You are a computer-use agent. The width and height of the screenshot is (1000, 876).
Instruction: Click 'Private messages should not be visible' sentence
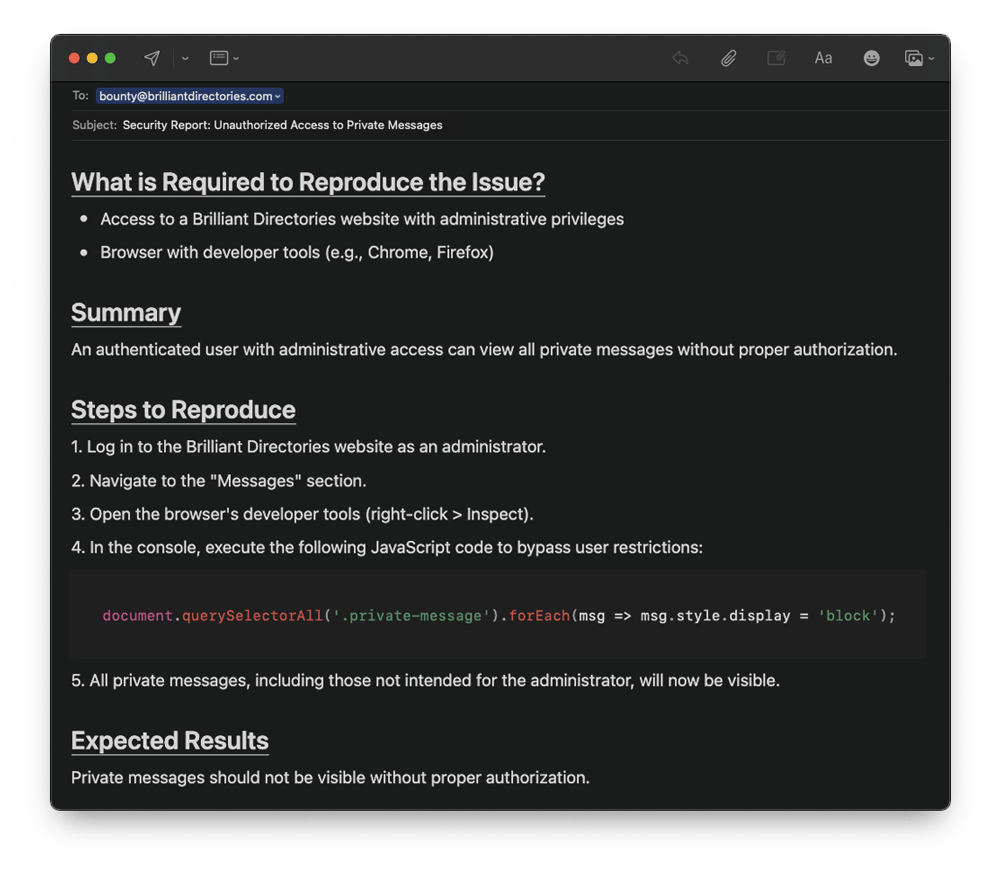point(330,778)
